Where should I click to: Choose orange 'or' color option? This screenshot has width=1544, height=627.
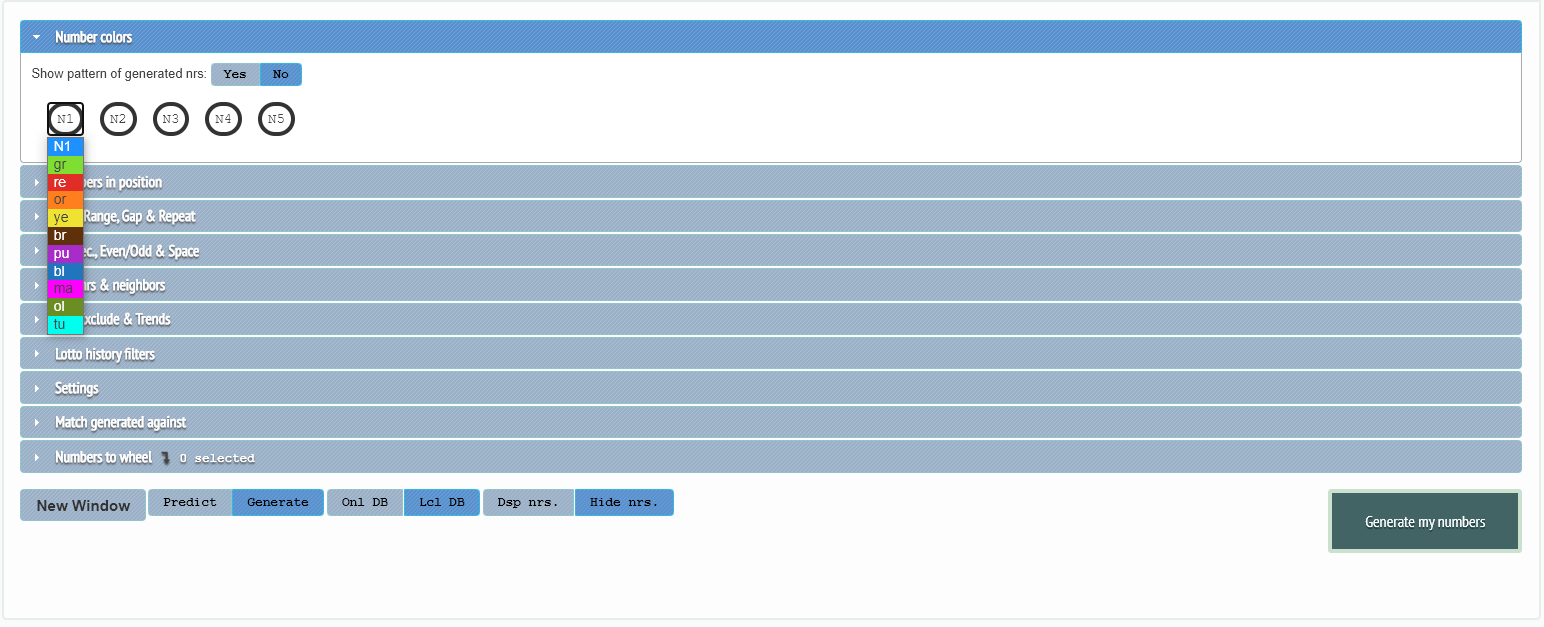tap(65, 200)
